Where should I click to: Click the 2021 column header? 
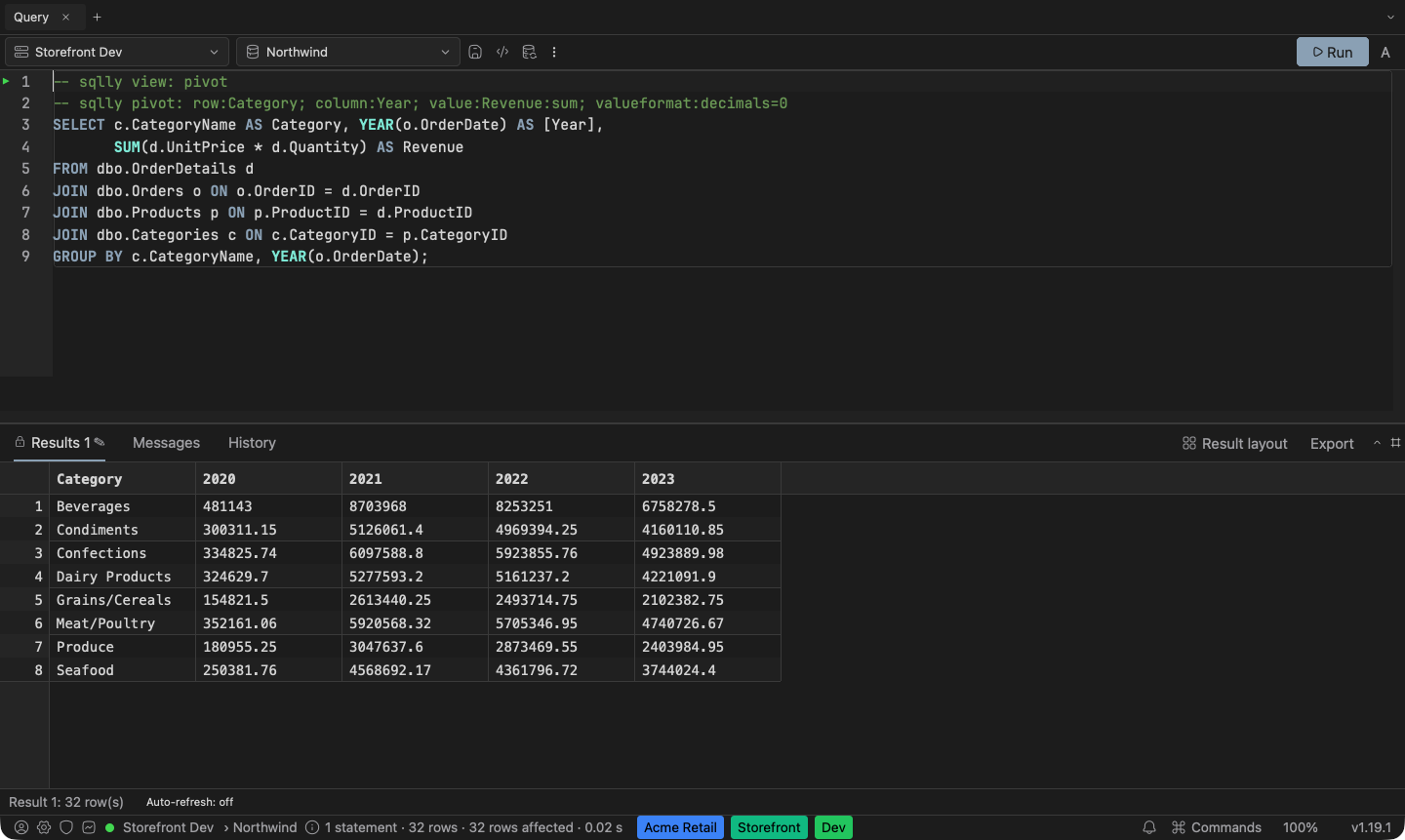point(415,479)
